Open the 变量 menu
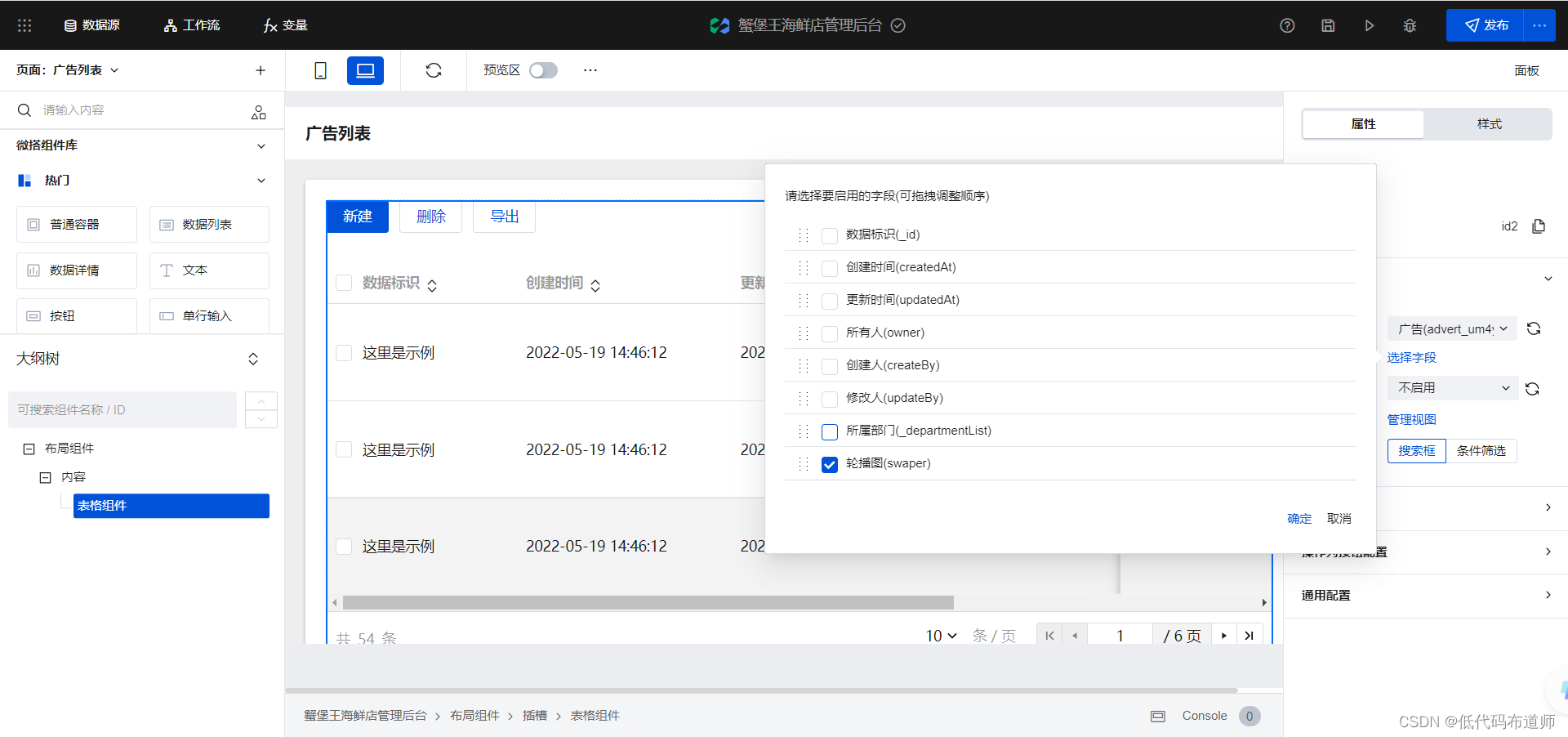This screenshot has width=1568, height=737. click(286, 25)
